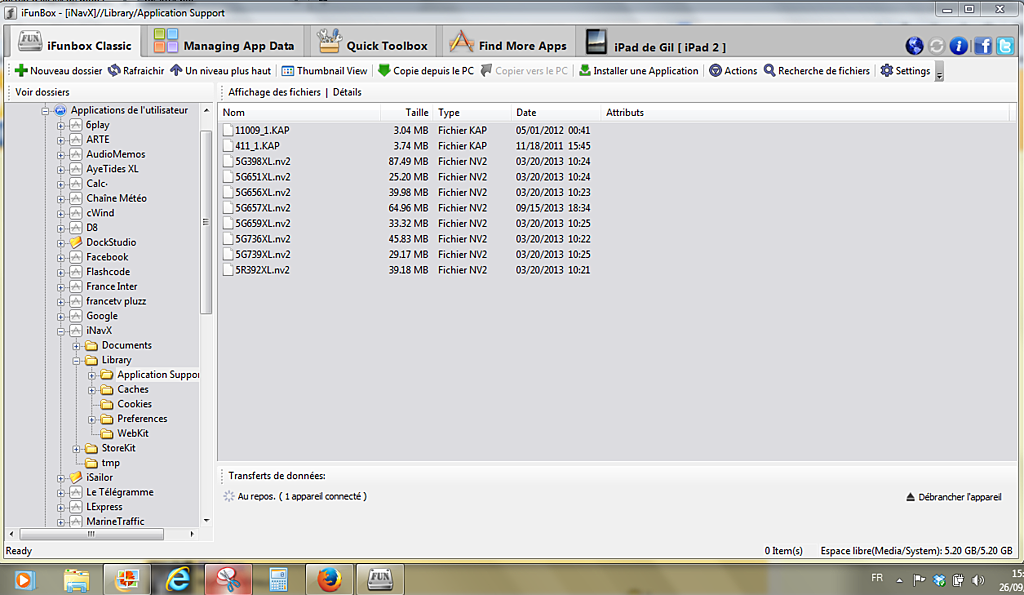Image resolution: width=1024 pixels, height=595 pixels.
Task: Click the iFunbox FUN taskbar icon
Action: [x=379, y=579]
